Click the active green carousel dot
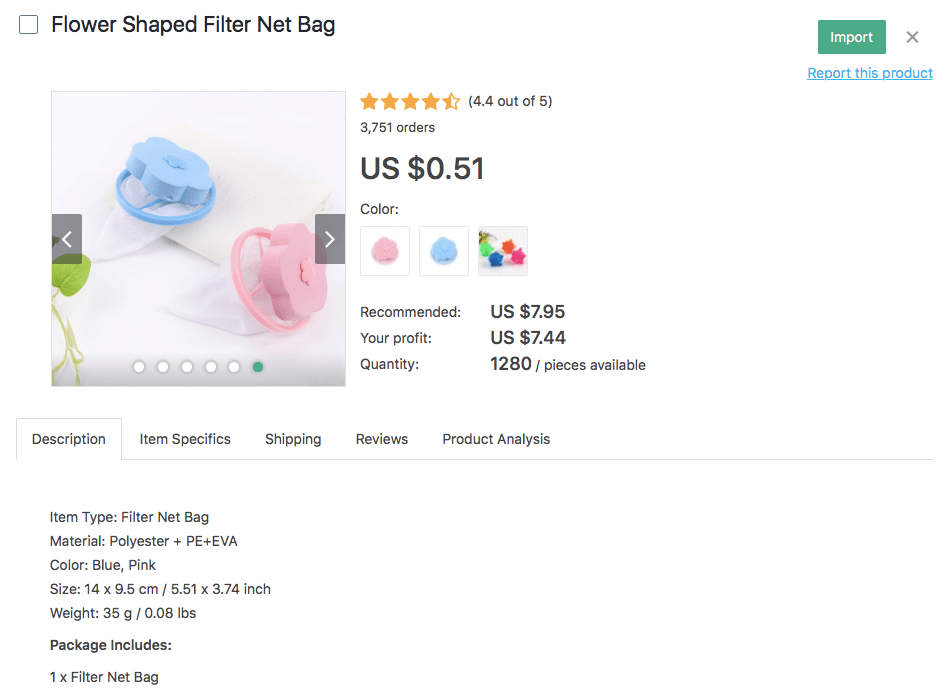950x693 pixels. click(x=258, y=367)
